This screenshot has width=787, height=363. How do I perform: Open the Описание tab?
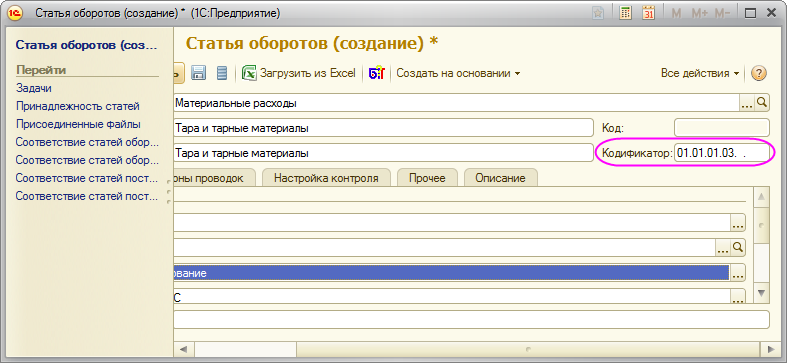[x=500, y=178]
